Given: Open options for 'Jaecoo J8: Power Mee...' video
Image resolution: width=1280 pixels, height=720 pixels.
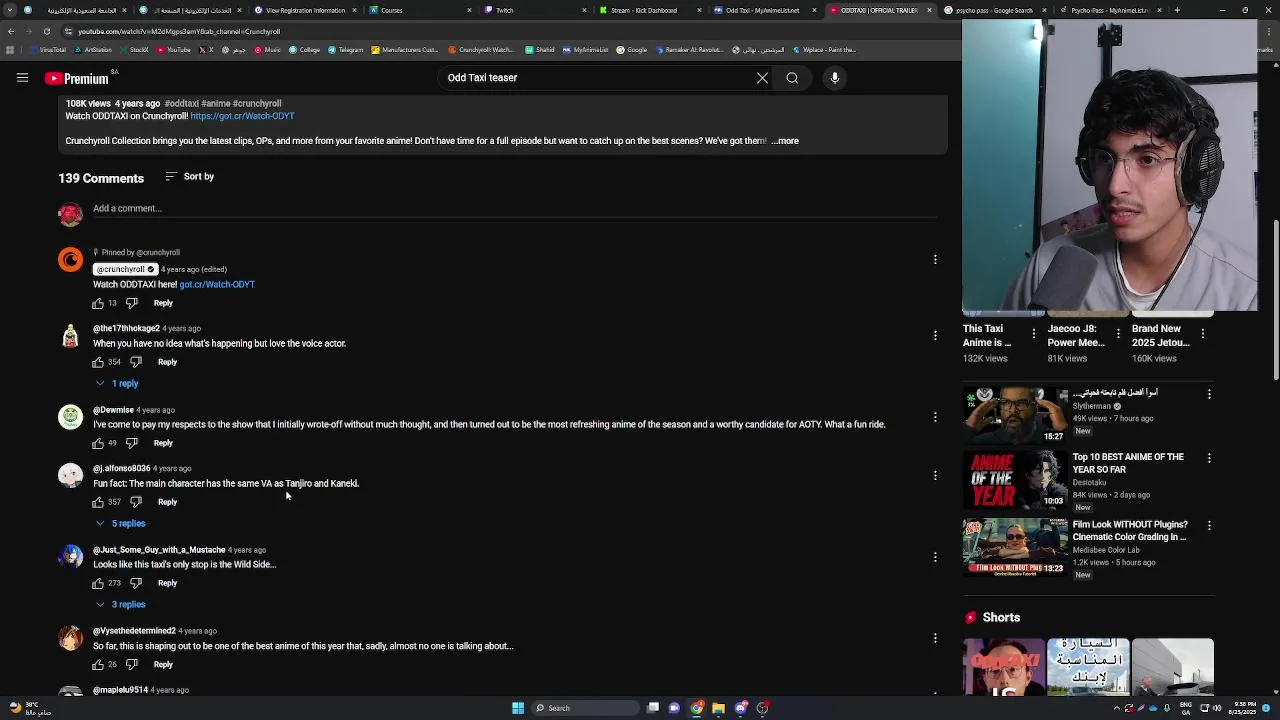Looking at the screenshot, I should click(1118, 334).
